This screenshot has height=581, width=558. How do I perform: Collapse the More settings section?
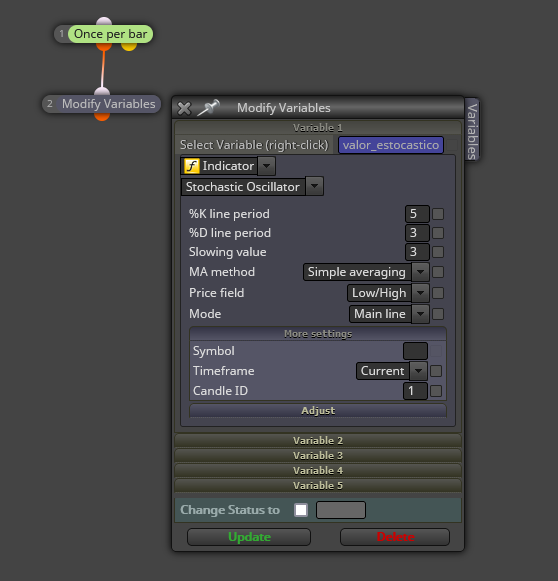tap(318, 334)
